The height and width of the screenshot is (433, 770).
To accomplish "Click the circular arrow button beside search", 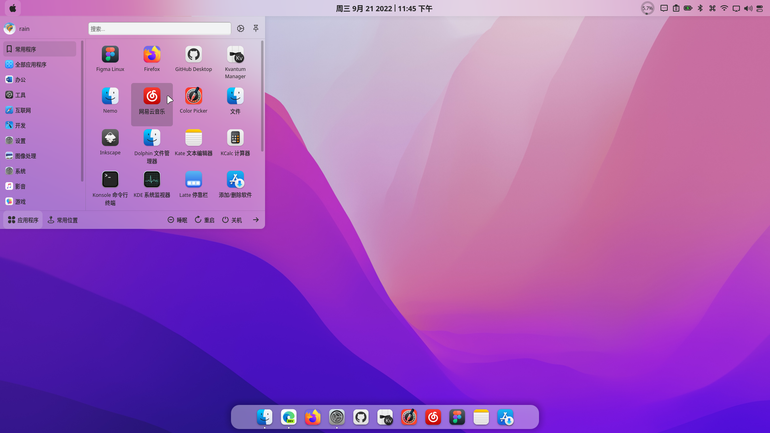I will tap(241, 28).
